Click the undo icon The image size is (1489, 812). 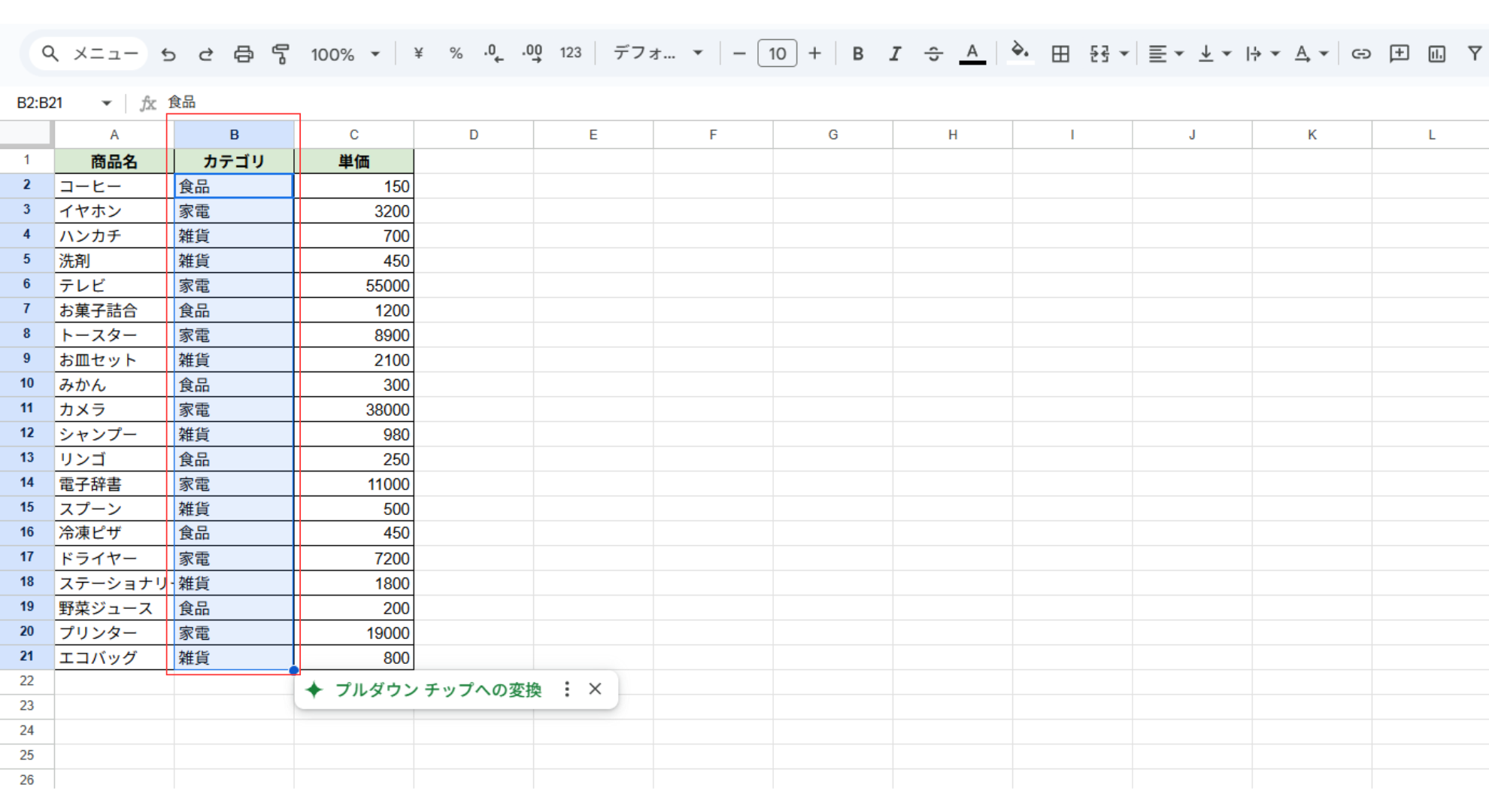coord(168,54)
